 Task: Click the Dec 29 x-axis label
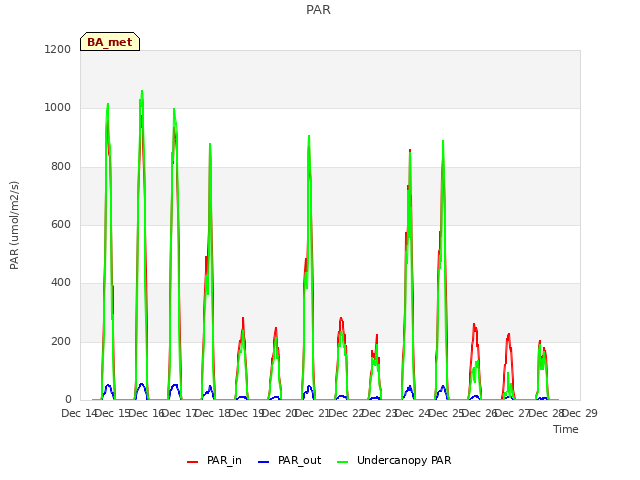[x=580, y=413]
